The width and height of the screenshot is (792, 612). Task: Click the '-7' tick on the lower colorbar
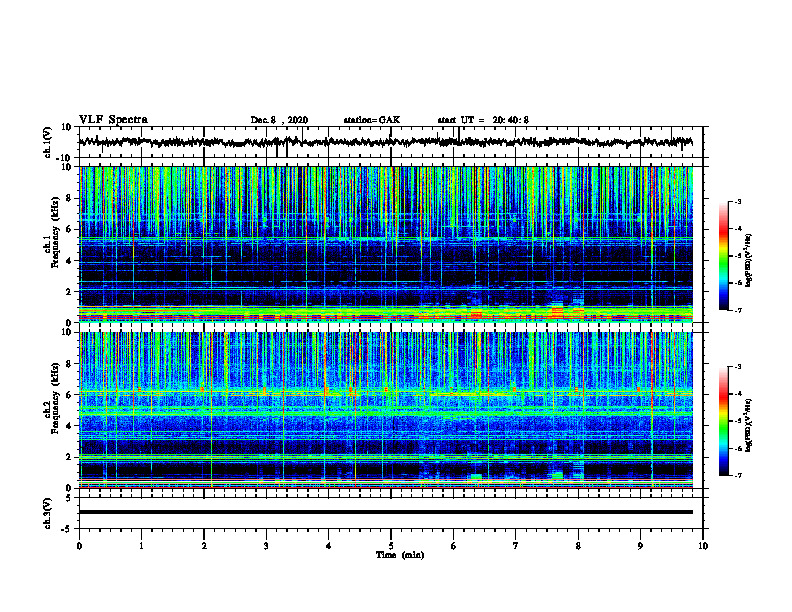(737, 475)
